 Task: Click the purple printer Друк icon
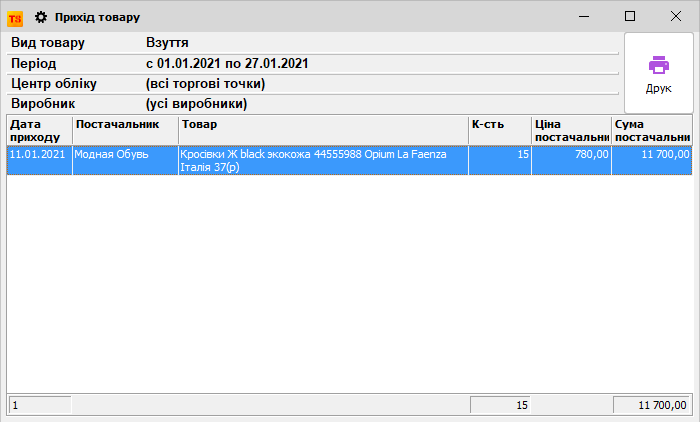(658, 66)
